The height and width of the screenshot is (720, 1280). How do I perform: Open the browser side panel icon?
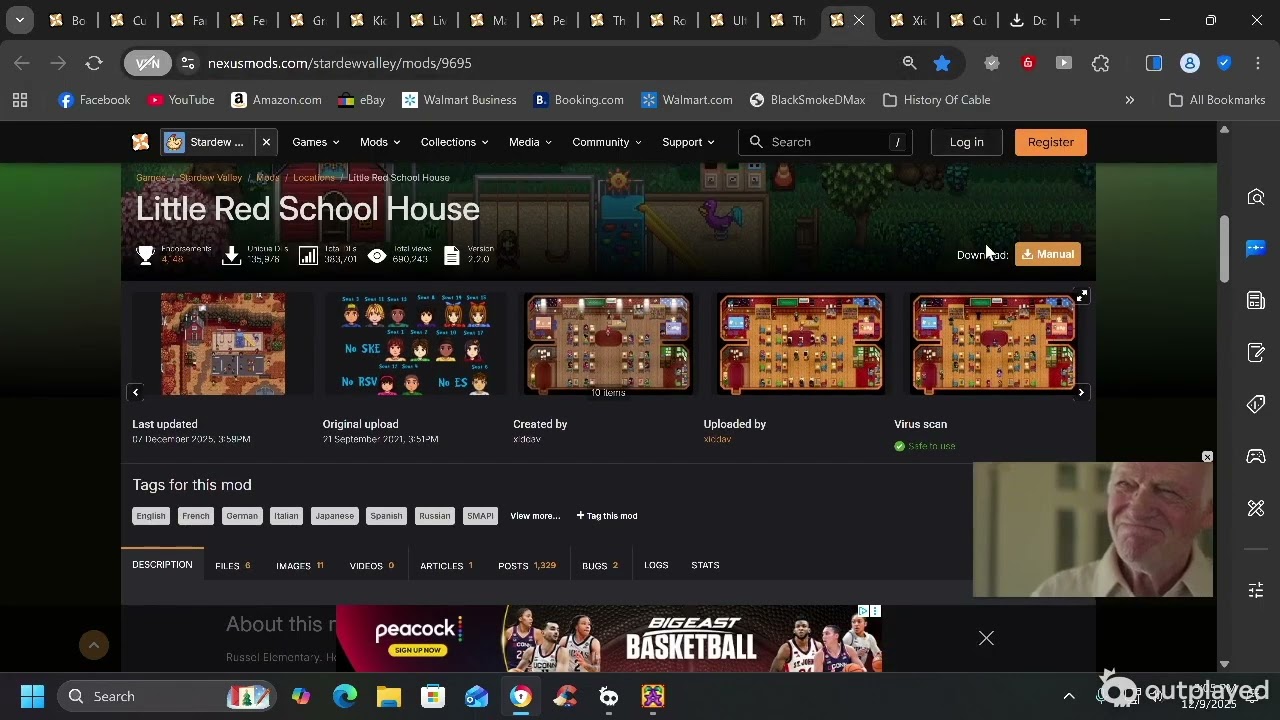pyautogui.click(x=1154, y=63)
